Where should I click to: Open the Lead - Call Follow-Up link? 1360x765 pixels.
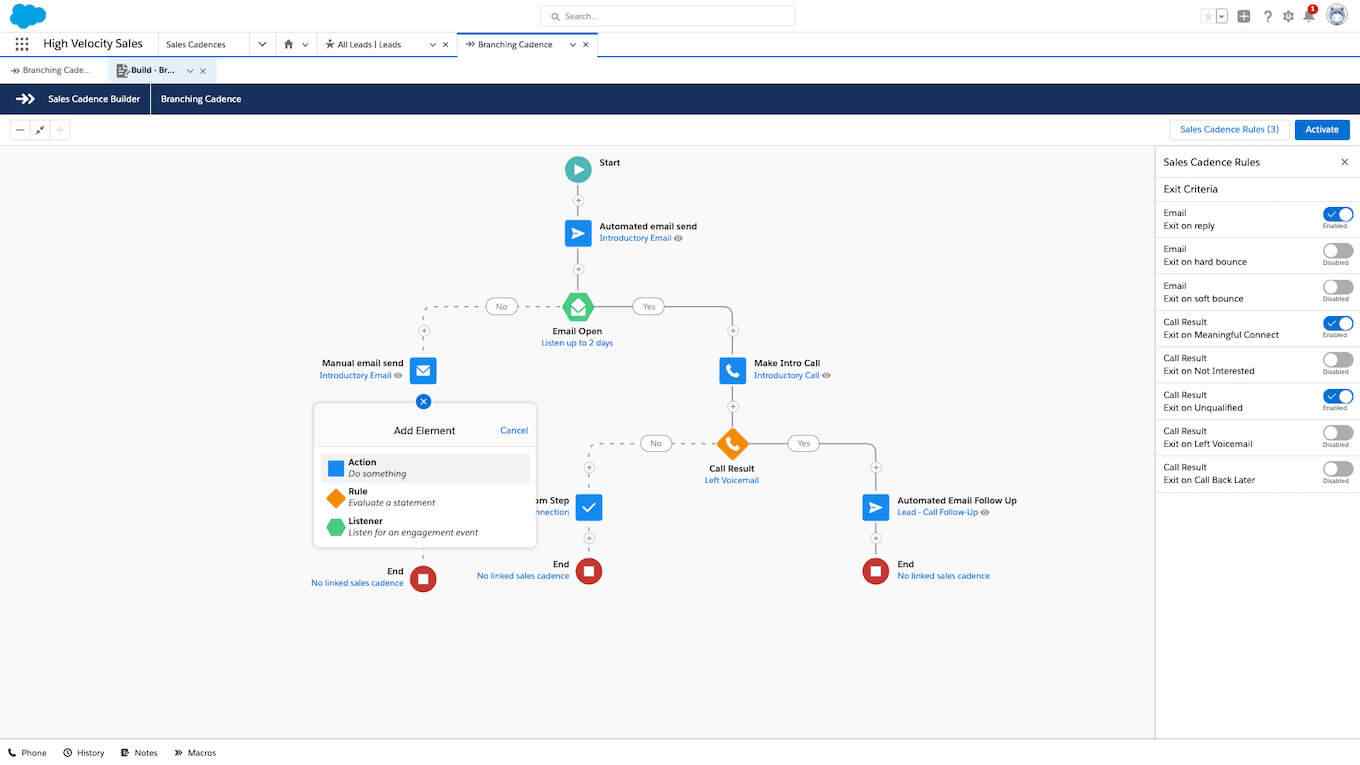(937, 513)
